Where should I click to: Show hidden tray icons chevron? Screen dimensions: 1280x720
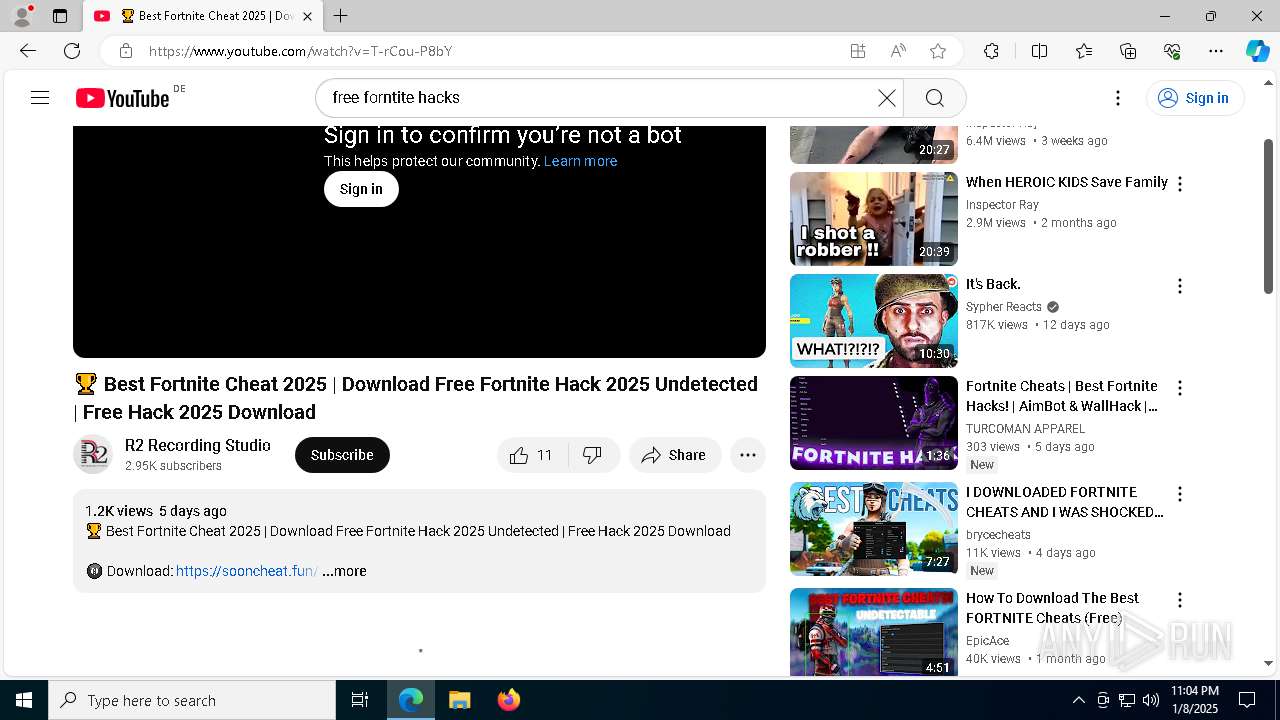click(x=1078, y=700)
